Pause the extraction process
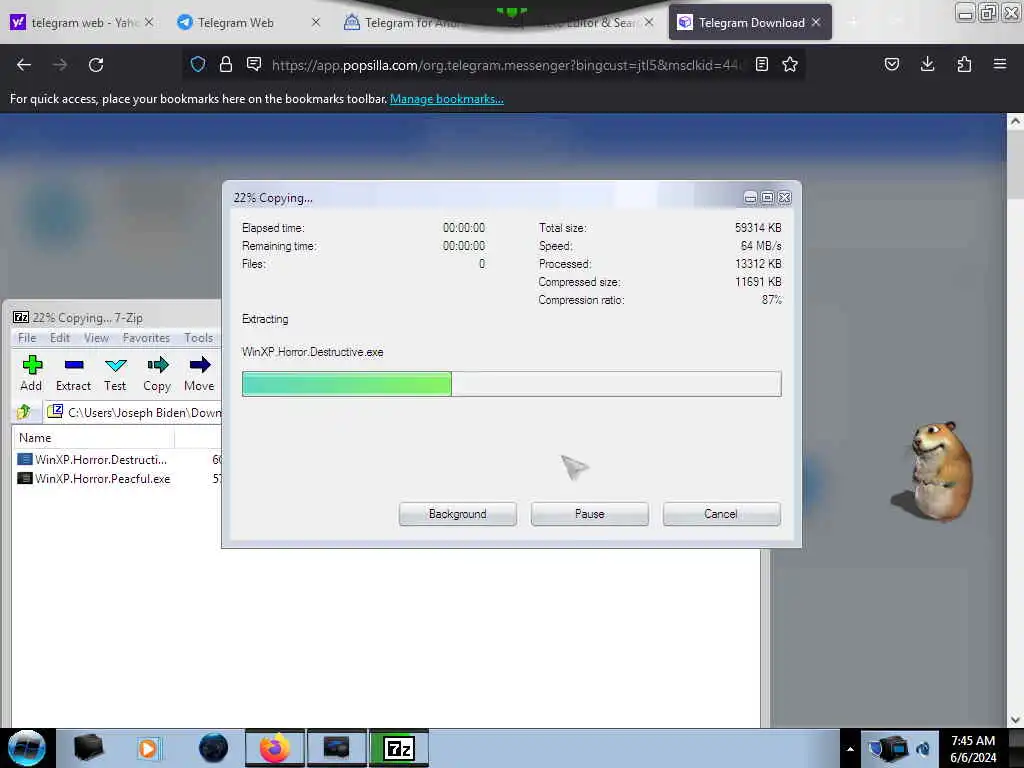The width and height of the screenshot is (1024, 768). coord(590,514)
